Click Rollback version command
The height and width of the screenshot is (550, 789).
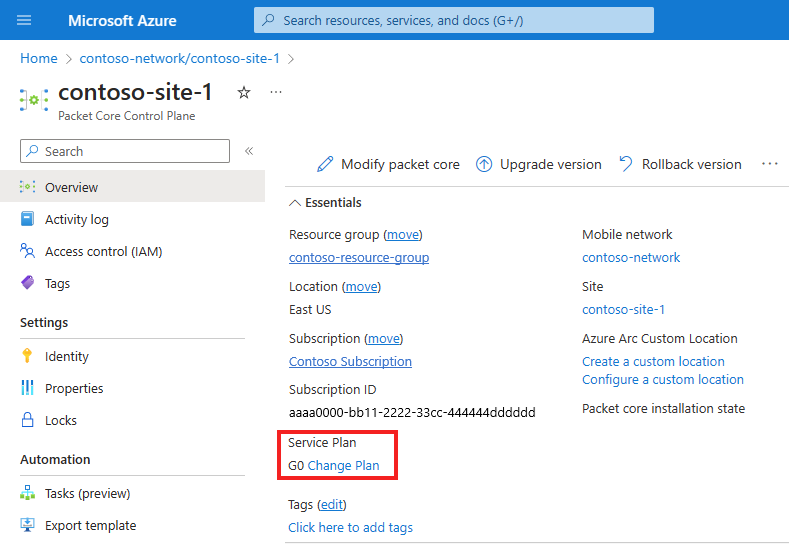(x=680, y=165)
